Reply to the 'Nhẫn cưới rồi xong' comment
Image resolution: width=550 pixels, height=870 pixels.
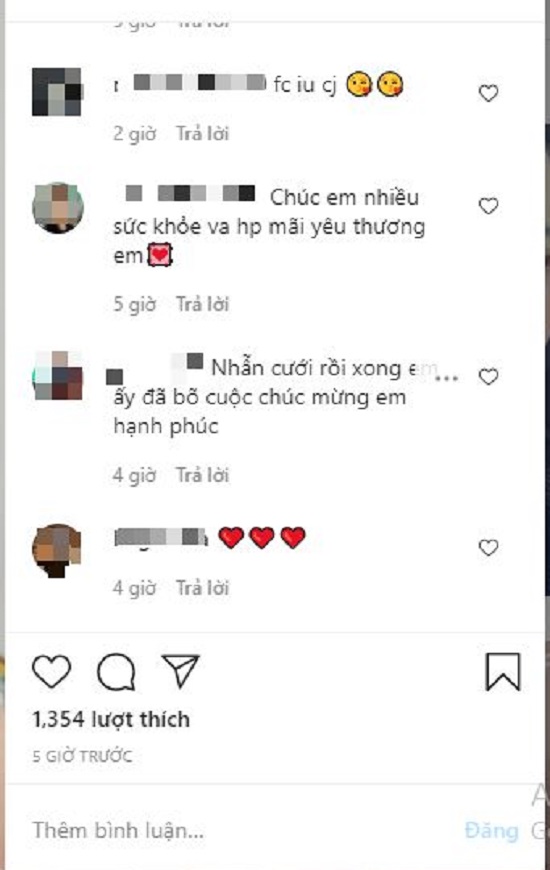pos(203,475)
